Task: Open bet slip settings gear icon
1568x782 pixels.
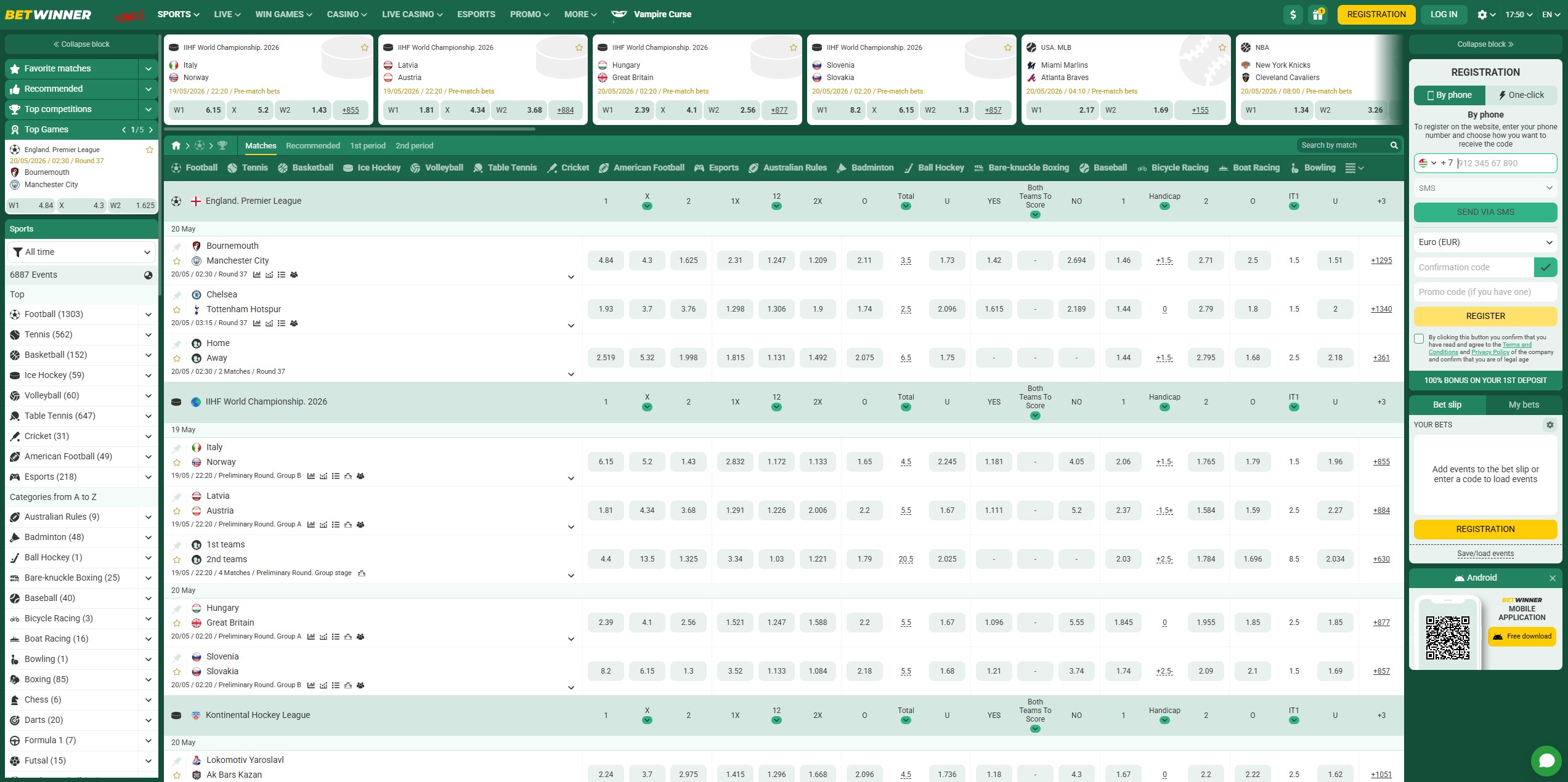Action: click(x=1550, y=425)
